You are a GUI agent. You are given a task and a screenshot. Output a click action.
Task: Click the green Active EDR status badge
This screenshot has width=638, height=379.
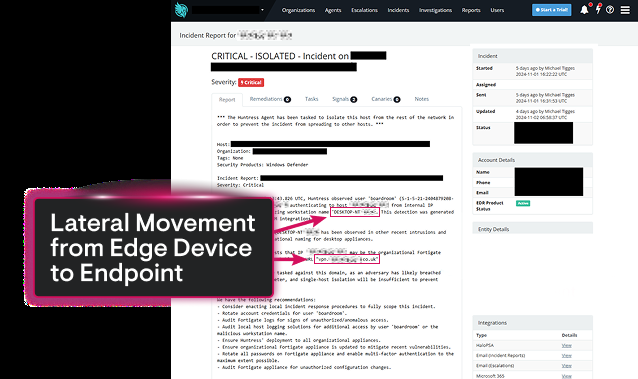(x=523, y=203)
